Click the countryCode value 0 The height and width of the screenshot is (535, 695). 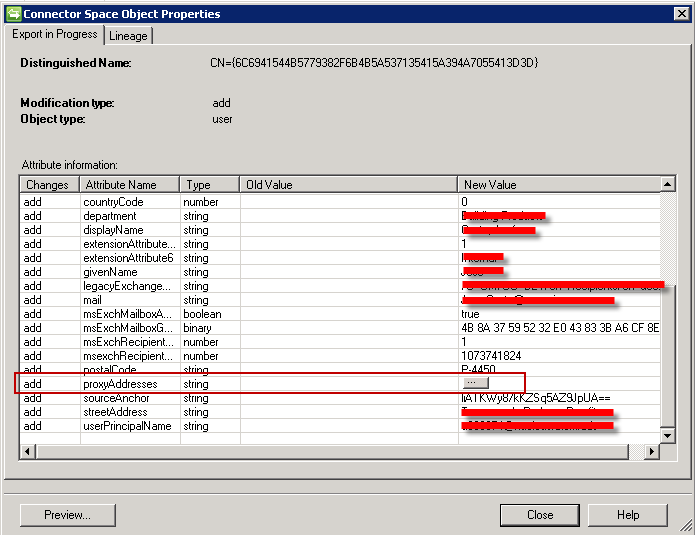(464, 202)
